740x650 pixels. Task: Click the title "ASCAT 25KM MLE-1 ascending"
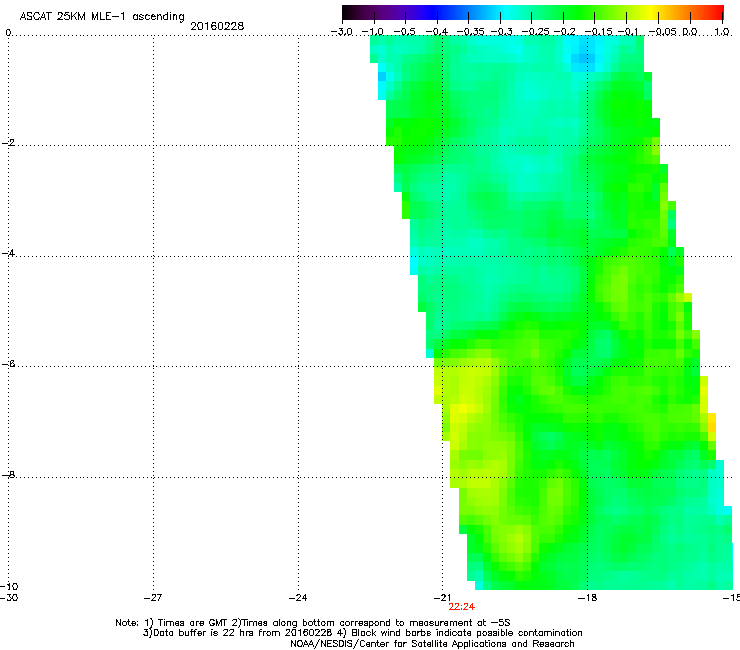(x=102, y=17)
